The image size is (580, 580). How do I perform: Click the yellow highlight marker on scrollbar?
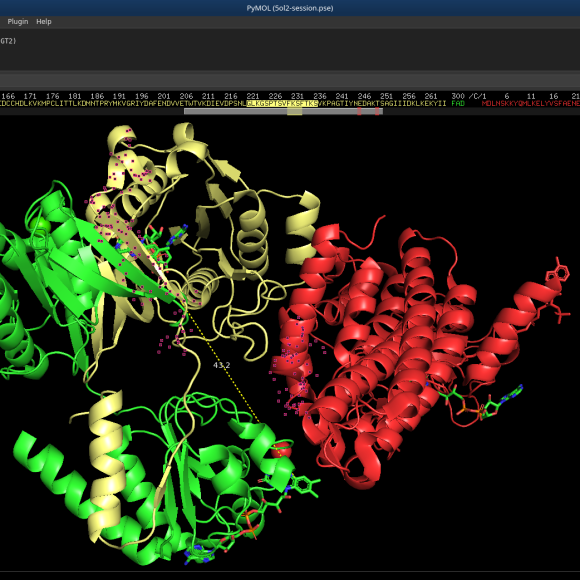[x=294, y=111]
